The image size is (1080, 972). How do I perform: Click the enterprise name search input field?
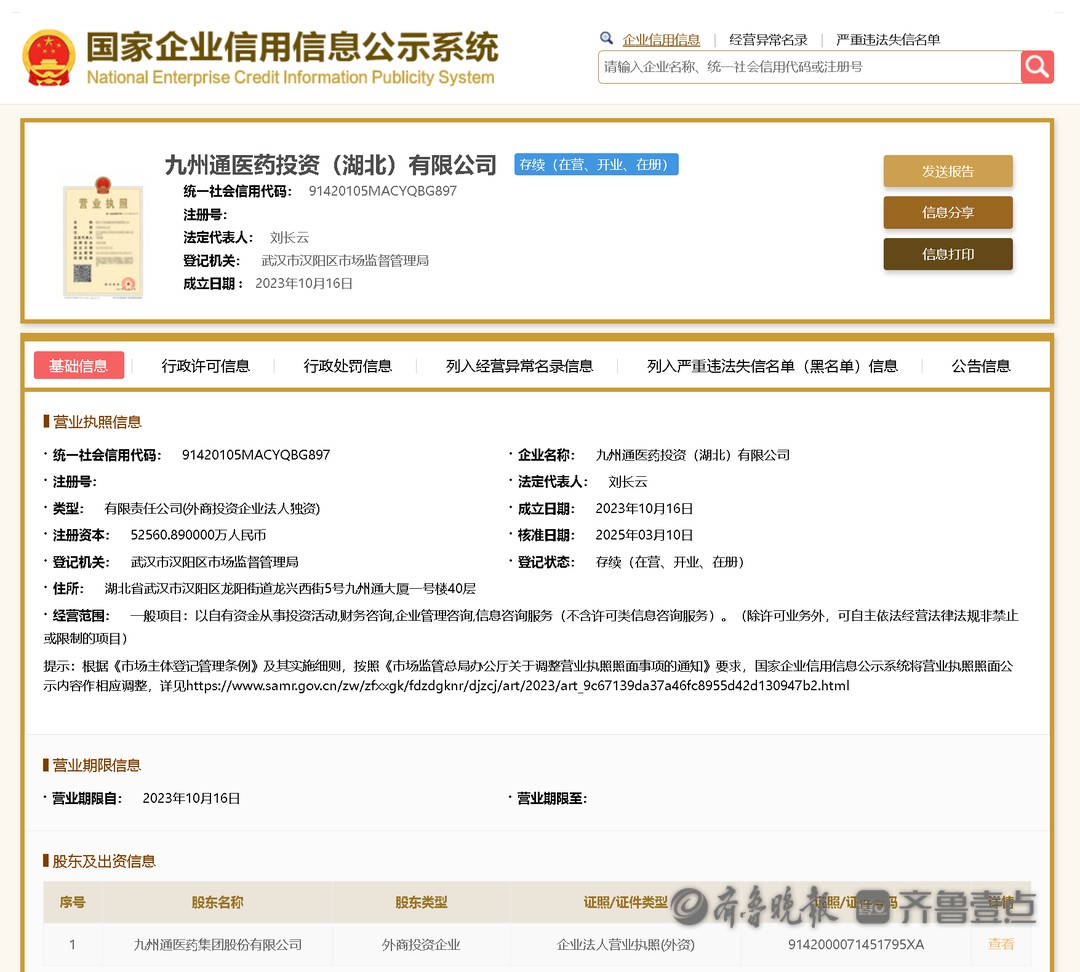tap(808, 67)
